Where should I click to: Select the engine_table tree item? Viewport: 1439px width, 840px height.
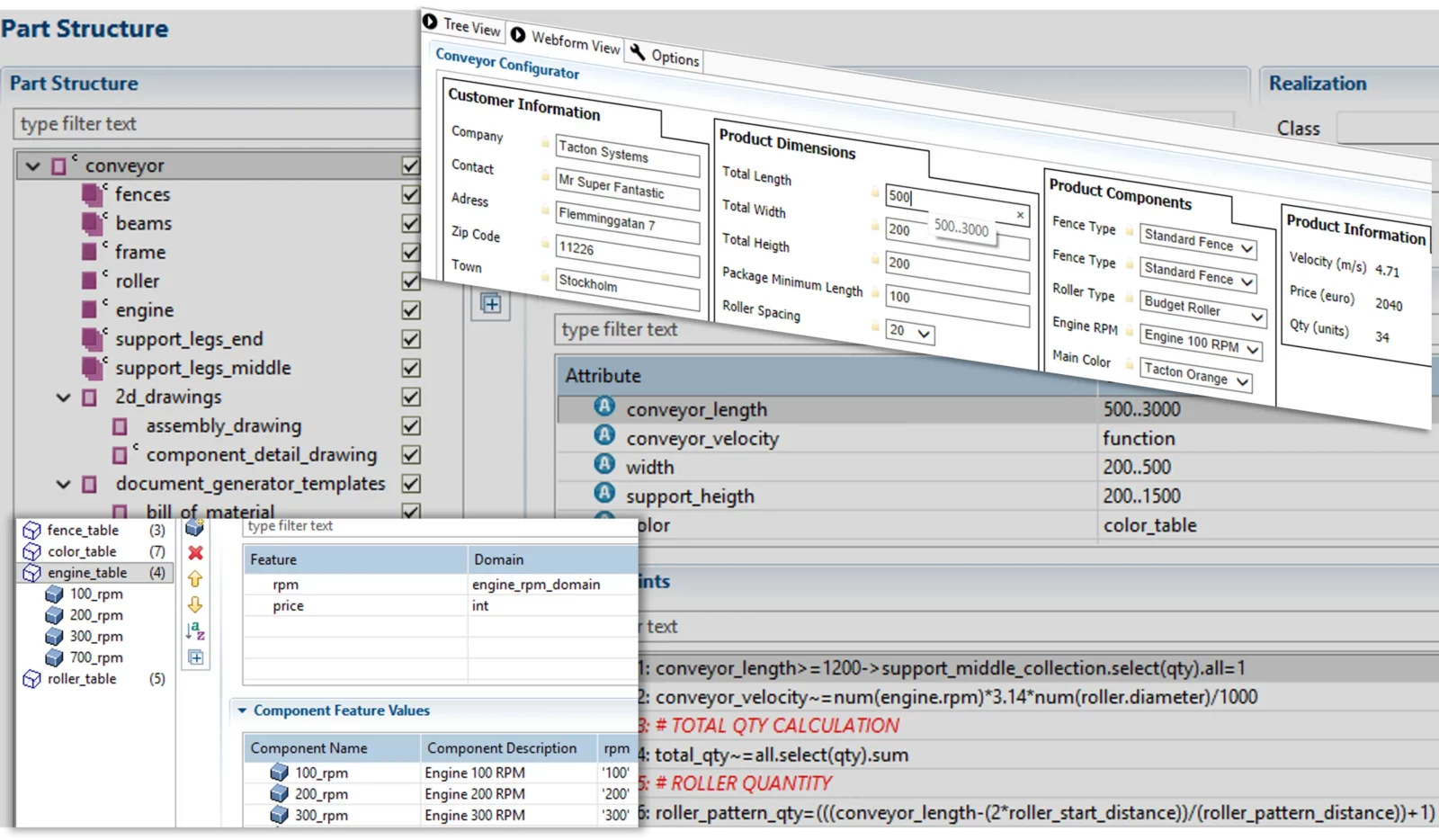tap(95, 573)
